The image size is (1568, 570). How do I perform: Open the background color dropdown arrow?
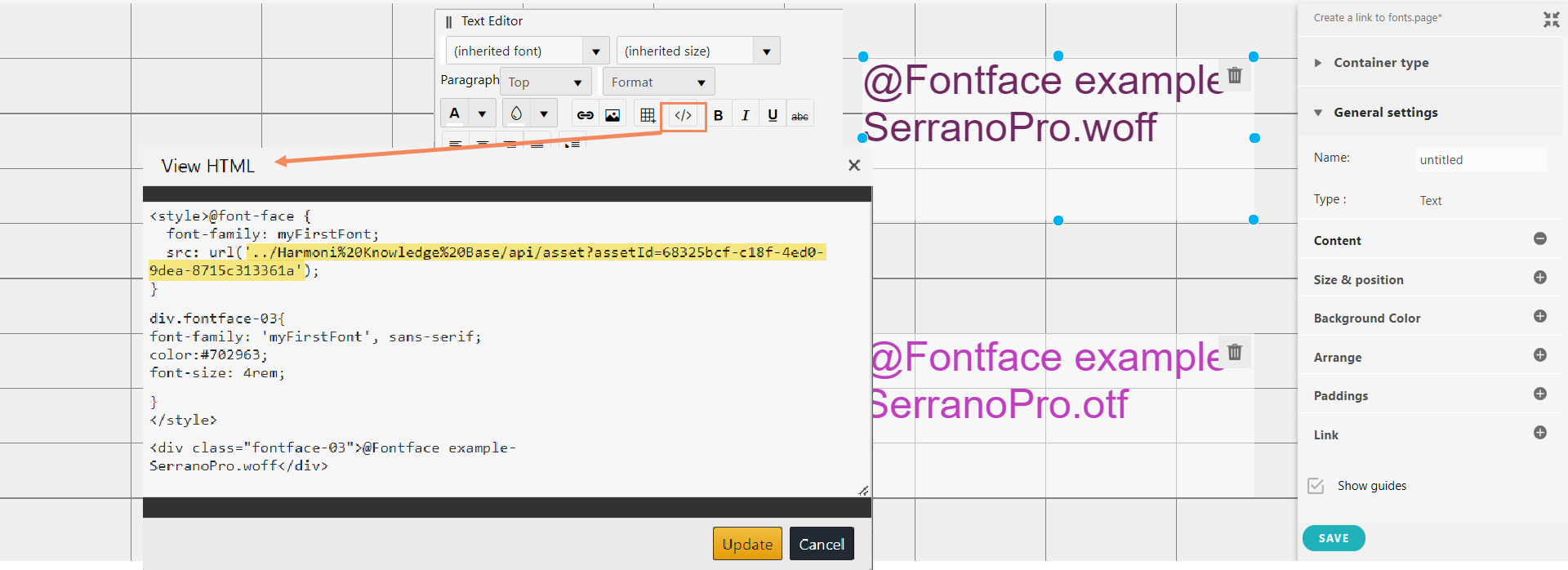click(544, 114)
